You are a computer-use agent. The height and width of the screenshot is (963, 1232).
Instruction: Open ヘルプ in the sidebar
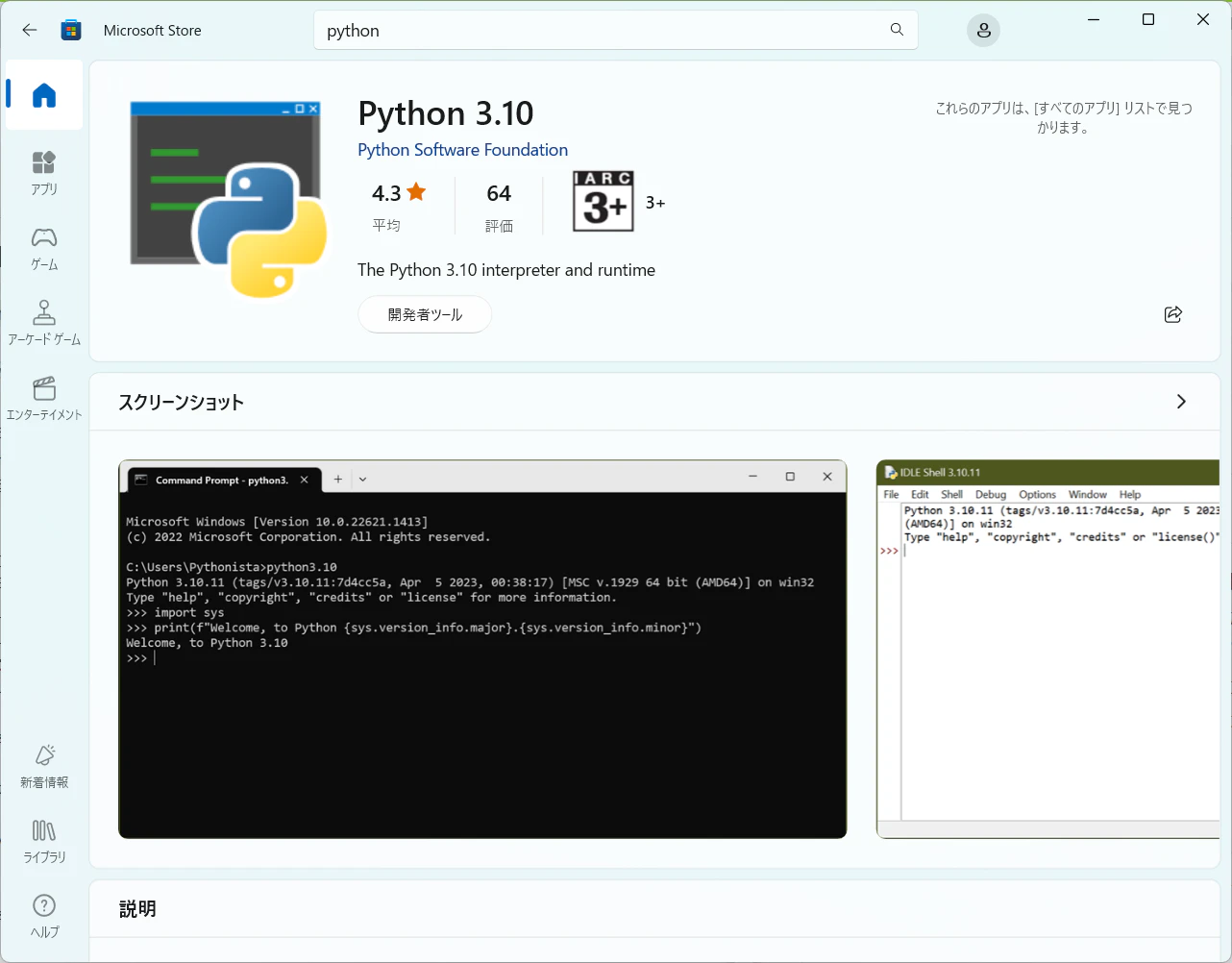(44, 916)
